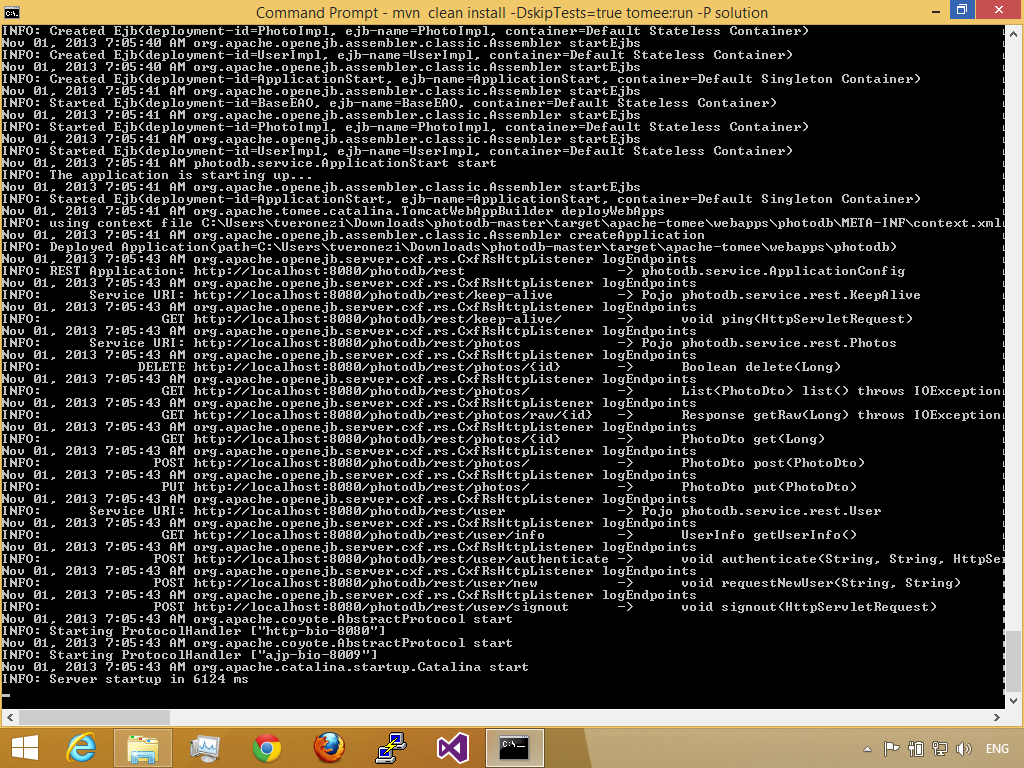The width and height of the screenshot is (1024, 768).
Task: Minimize the Command Prompt window
Action: pos(935,11)
